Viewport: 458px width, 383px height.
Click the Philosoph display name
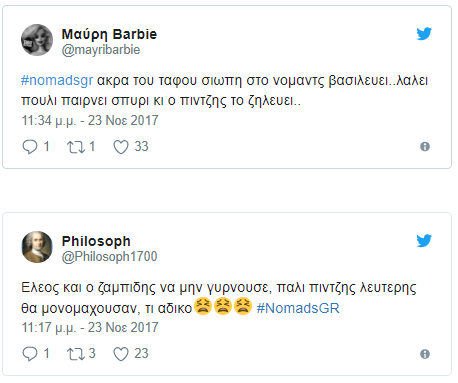point(96,241)
